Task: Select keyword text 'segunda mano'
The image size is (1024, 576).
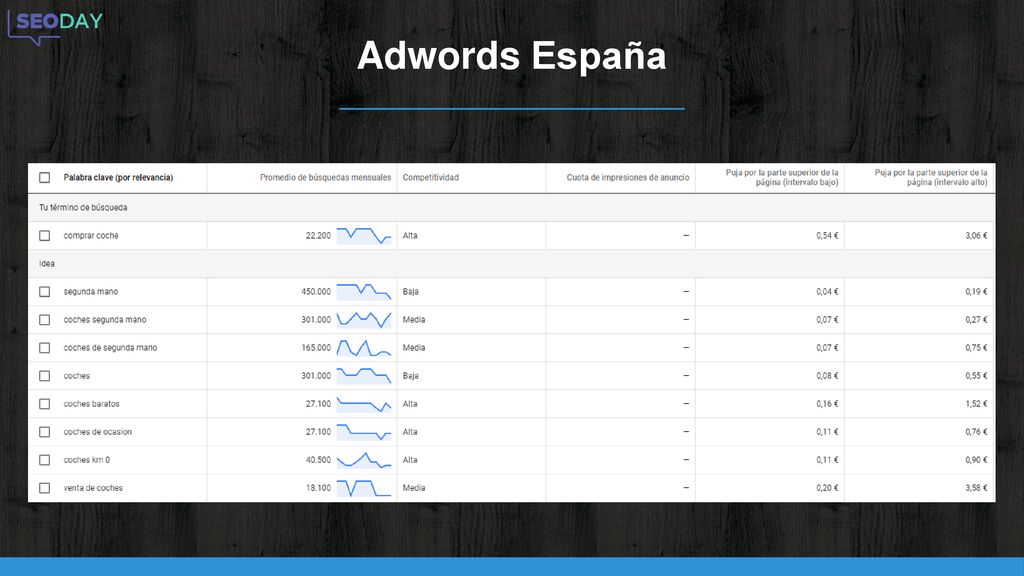Action: [91, 292]
